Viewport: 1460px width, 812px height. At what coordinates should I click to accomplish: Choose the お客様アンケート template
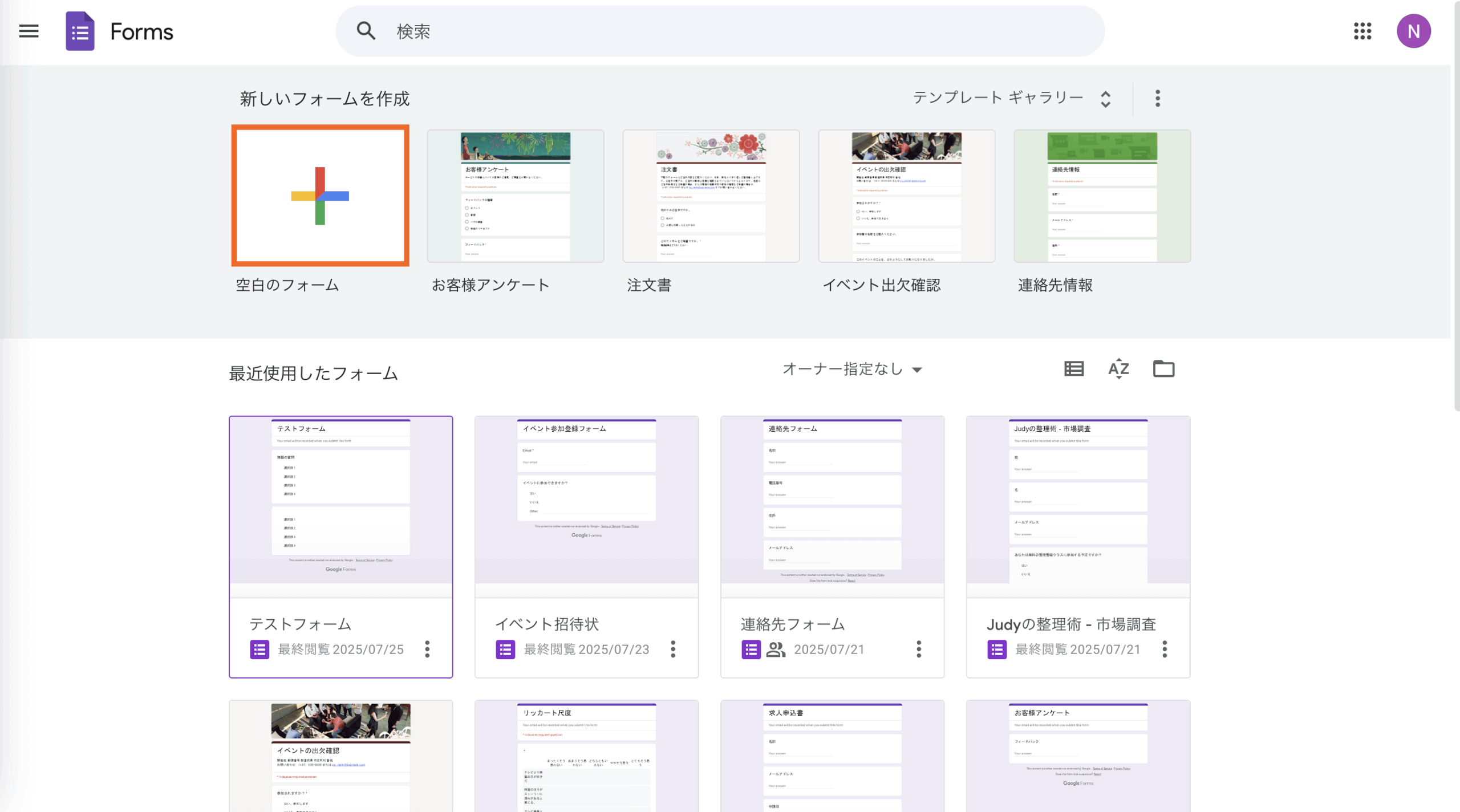tap(516, 196)
